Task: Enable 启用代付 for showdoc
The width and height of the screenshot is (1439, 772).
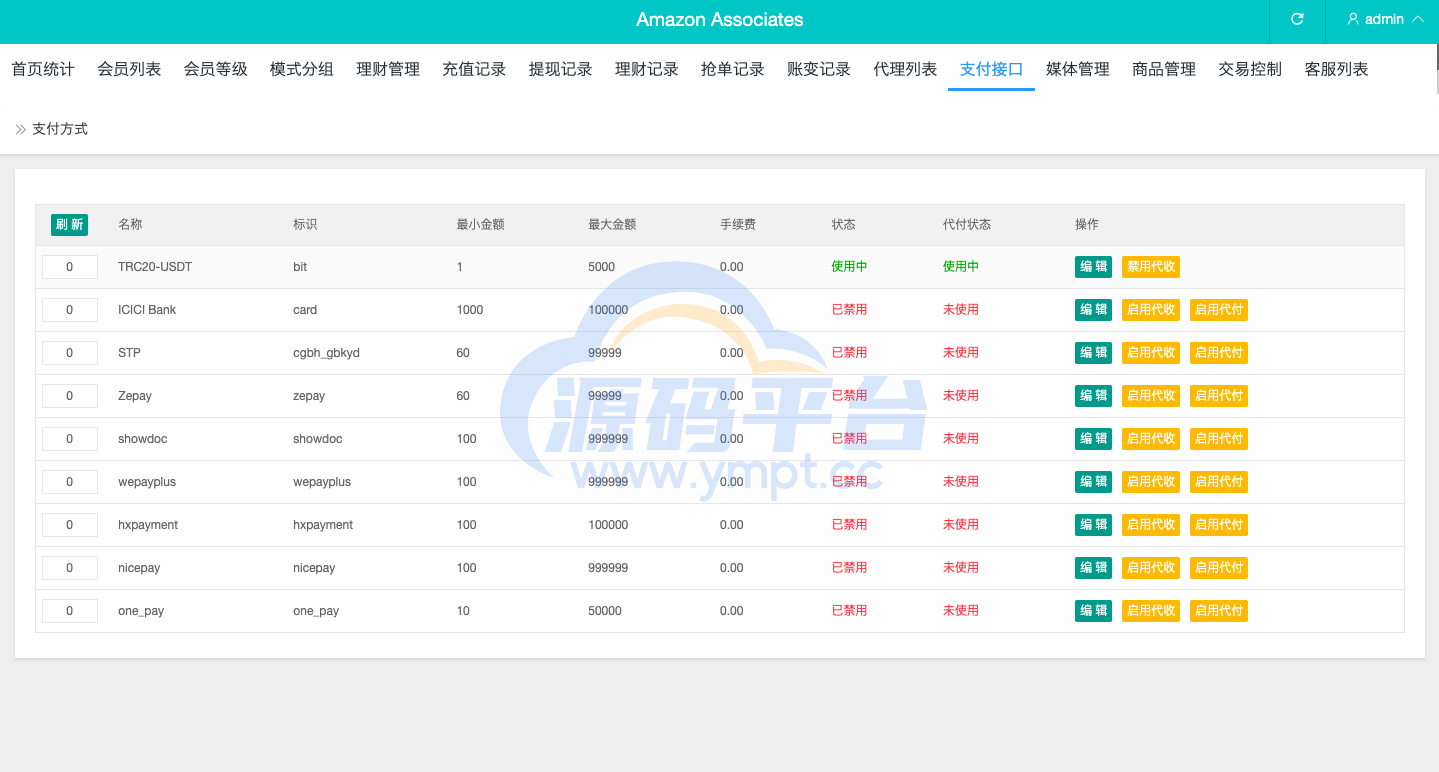Action: coord(1219,439)
